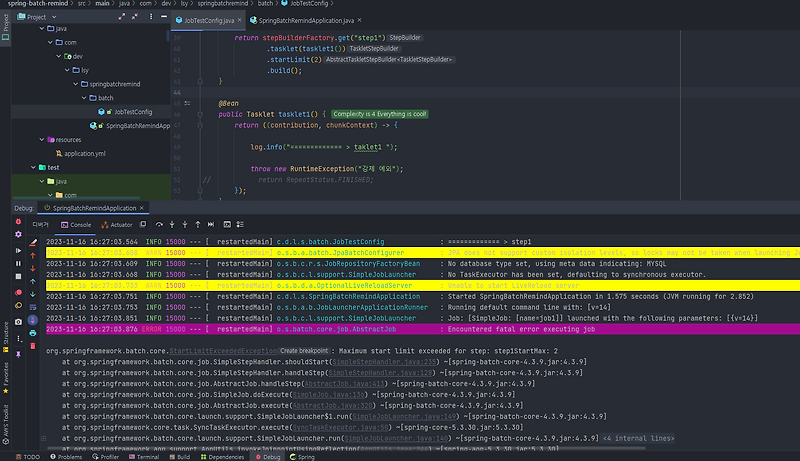Print console output with the printer icon

coord(33,334)
